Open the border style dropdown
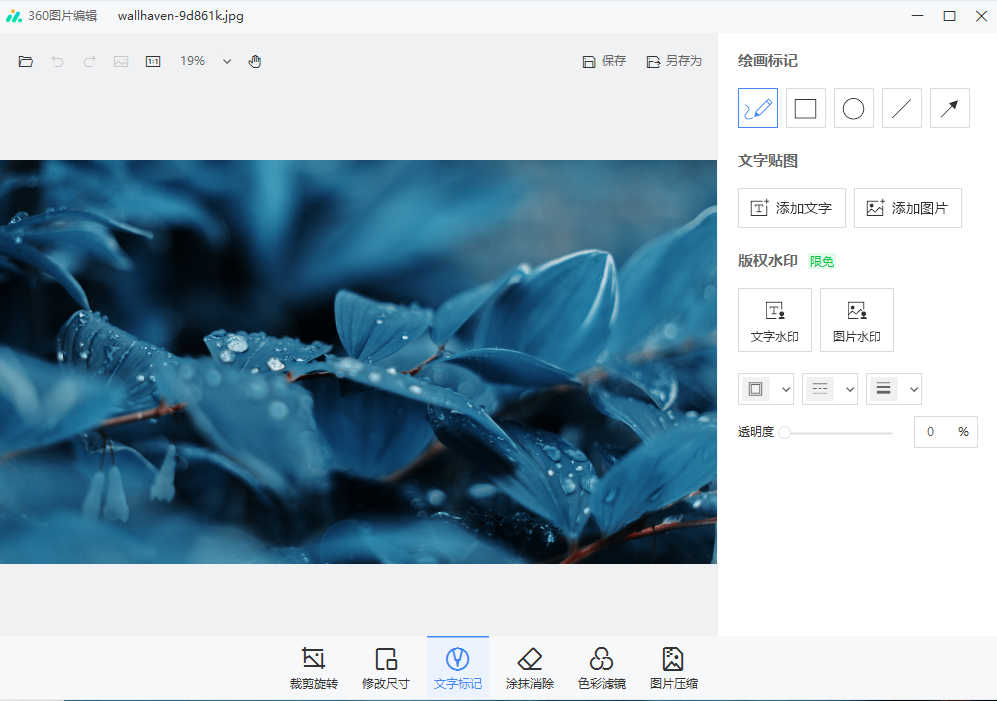 [766, 389]
